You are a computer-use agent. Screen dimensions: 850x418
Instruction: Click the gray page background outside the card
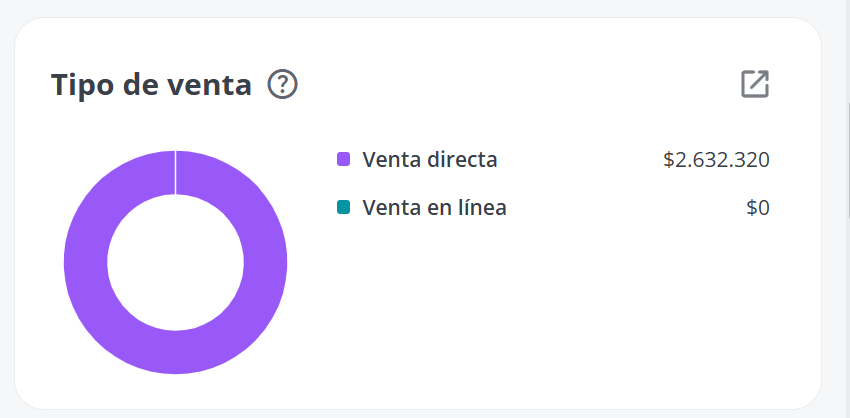(x=423, y=8)
